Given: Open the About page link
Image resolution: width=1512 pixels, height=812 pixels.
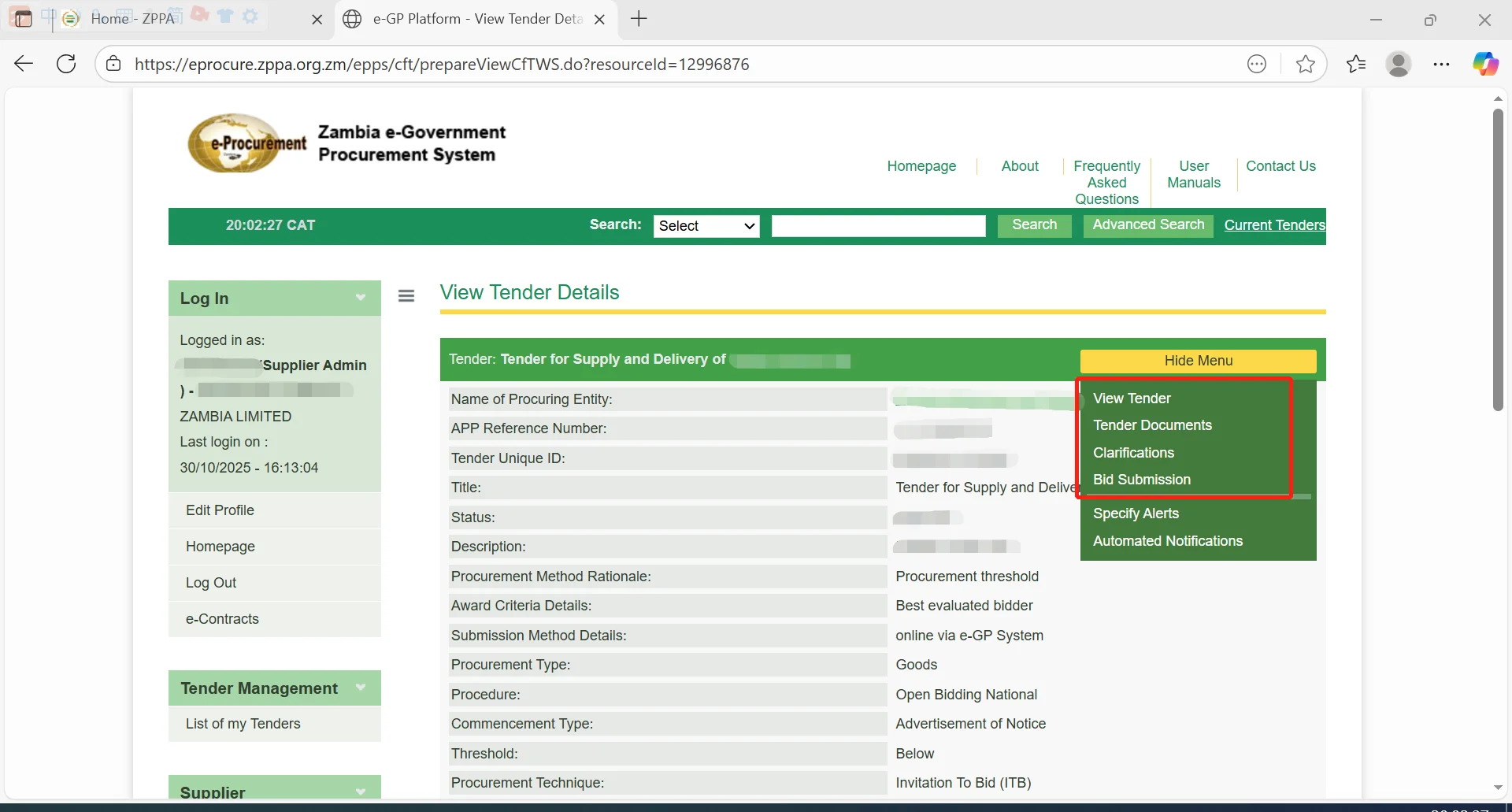Looking at the screenshot, I should click(1020, 166).
